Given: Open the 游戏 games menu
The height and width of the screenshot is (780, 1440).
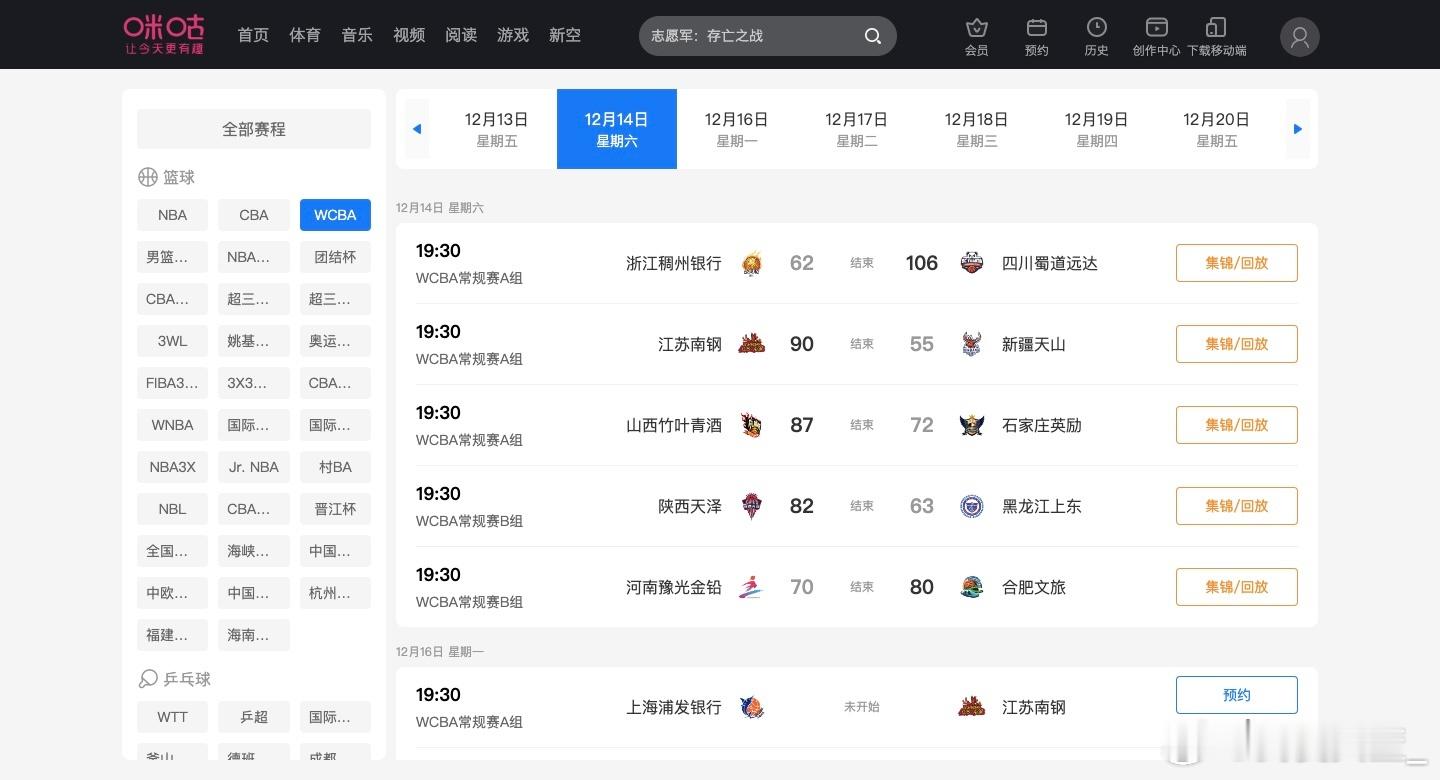Looking at the screenshot, I should 513,35.
